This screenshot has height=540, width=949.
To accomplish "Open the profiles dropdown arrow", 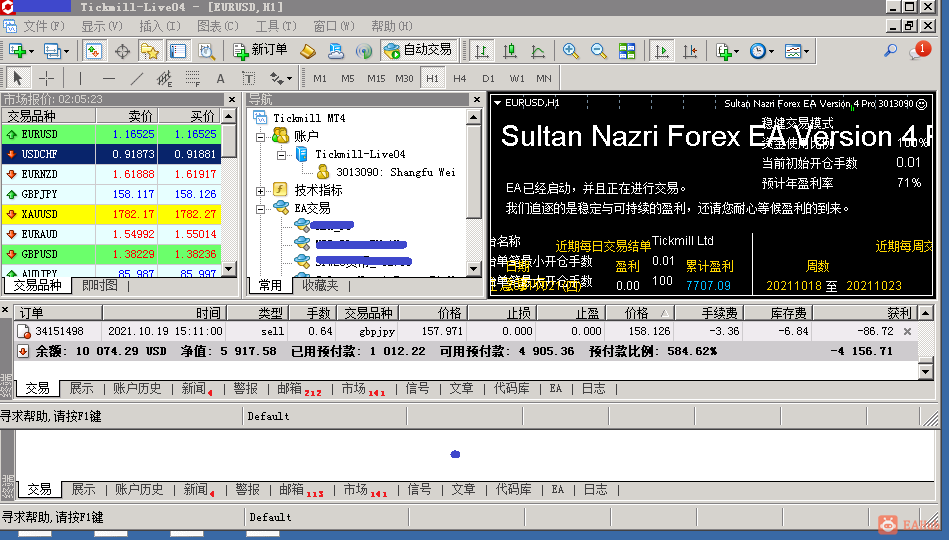I will click(x=66, y=51).
